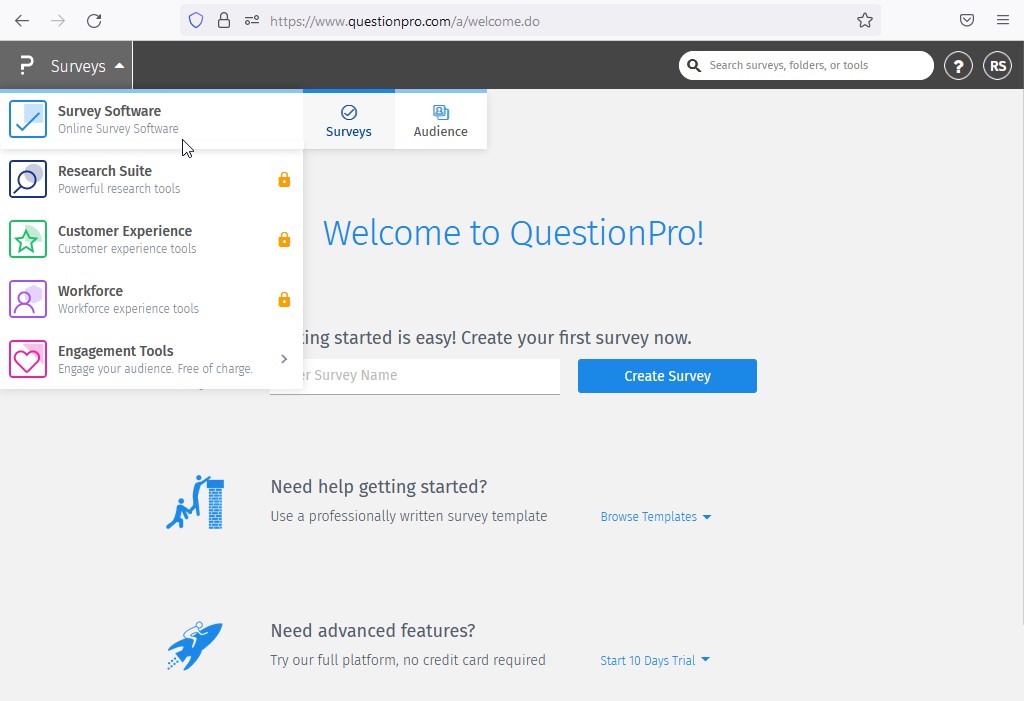Open Workforce menu entry
The height and width of the screenshot is (701, 1024).
coord(152,300)
